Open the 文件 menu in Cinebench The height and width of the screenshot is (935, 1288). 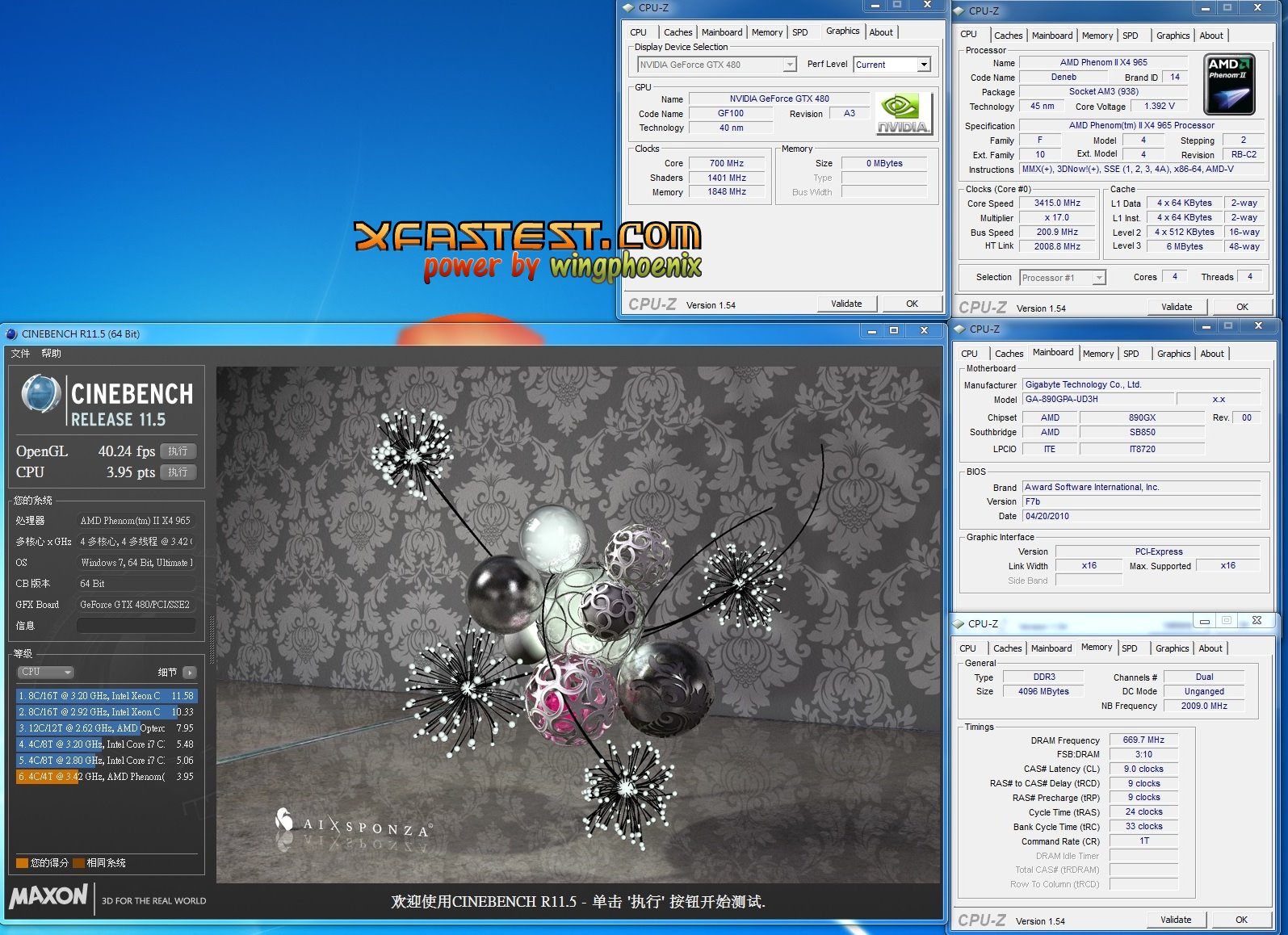20,354
